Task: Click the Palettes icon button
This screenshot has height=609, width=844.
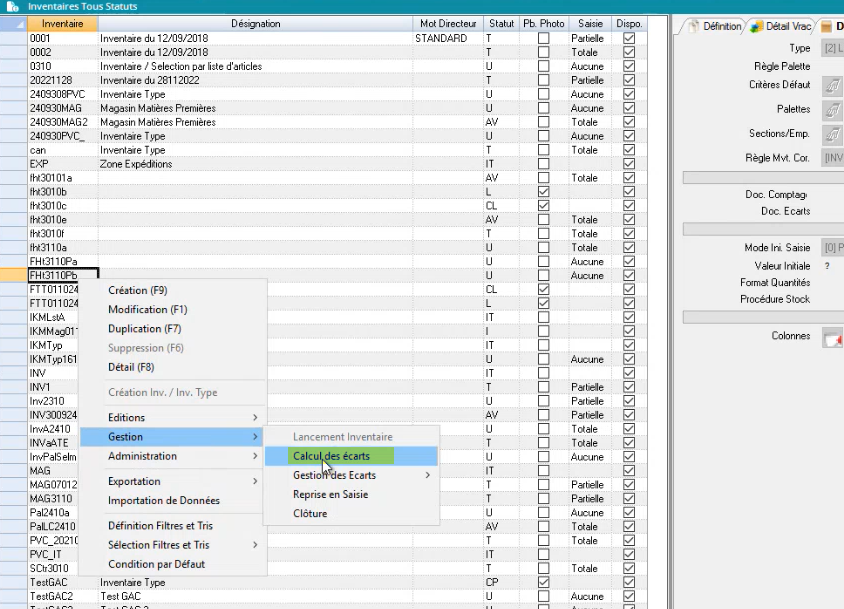Action: (830, 110)
